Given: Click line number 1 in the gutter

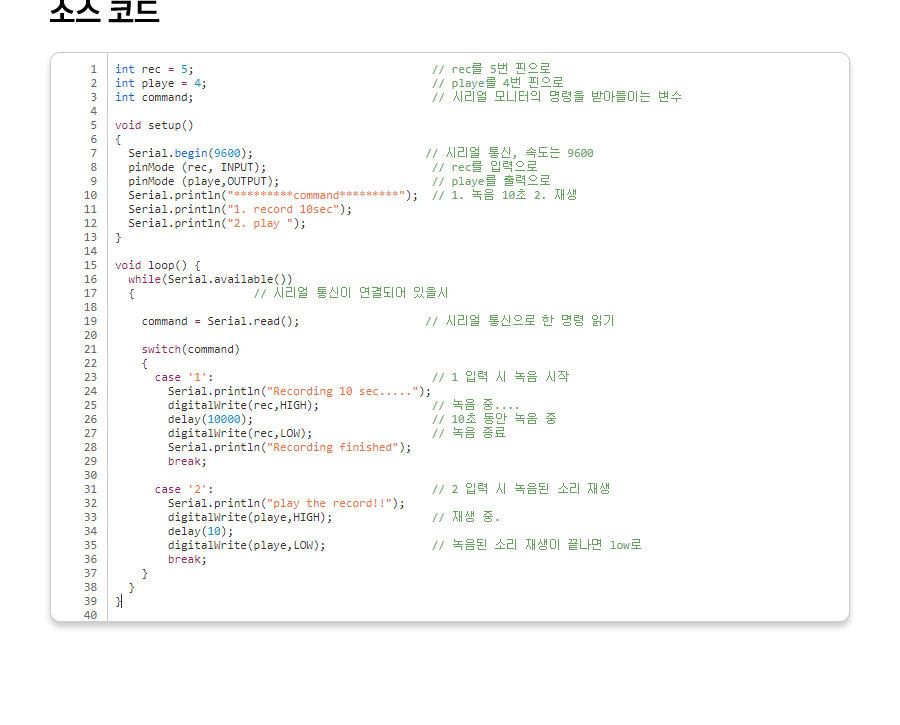Looking at the screenshot, I should point(93,69).
